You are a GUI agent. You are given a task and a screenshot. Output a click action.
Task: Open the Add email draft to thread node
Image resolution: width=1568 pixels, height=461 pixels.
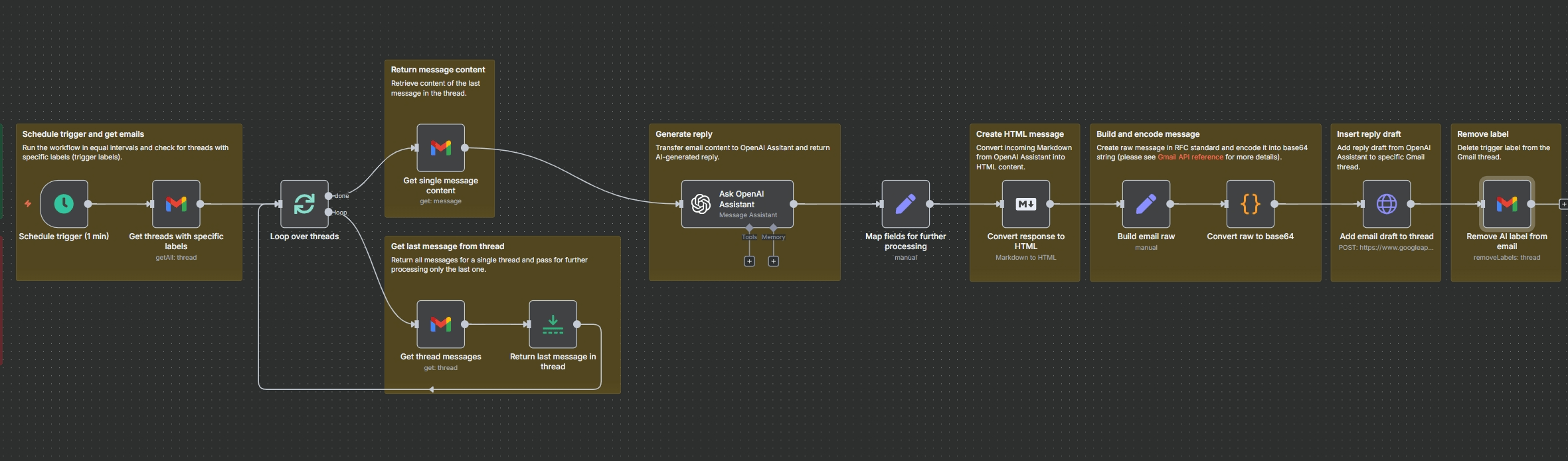click(x=1386, y=204)
